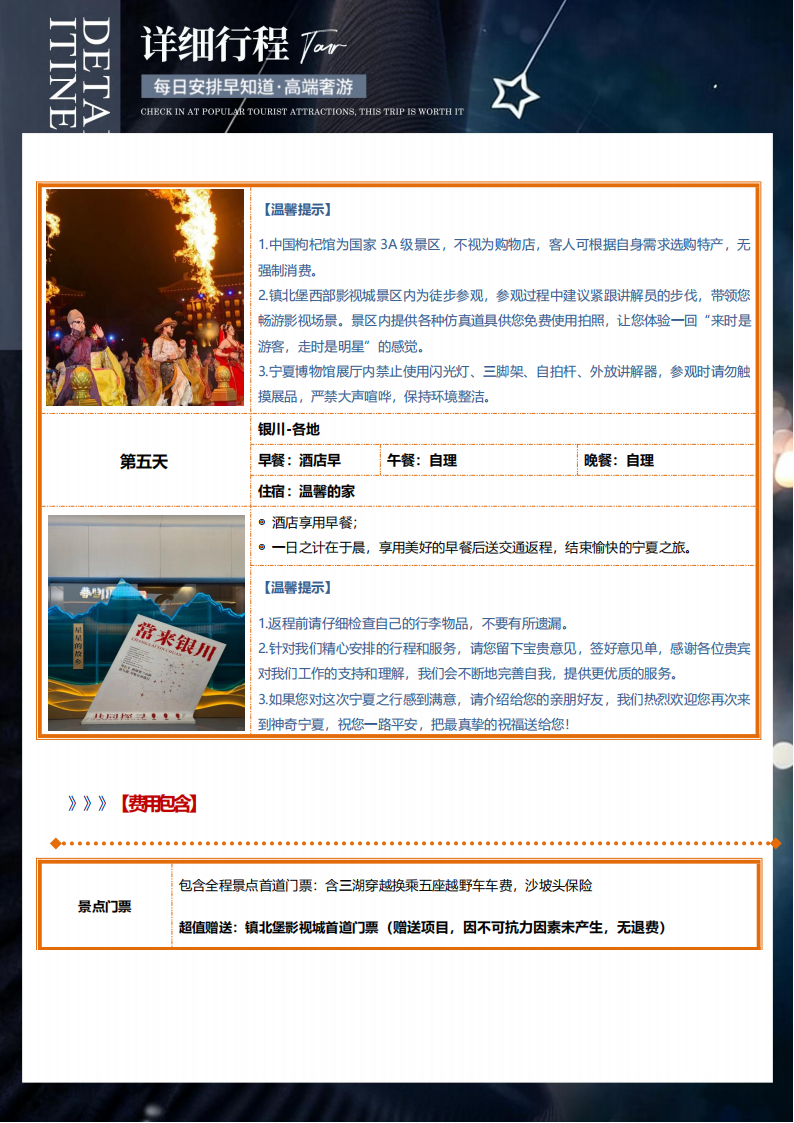Click the bullet marker before 酒店享用早餐
This screenshot has width=794, height=1123.
point(262,523)
